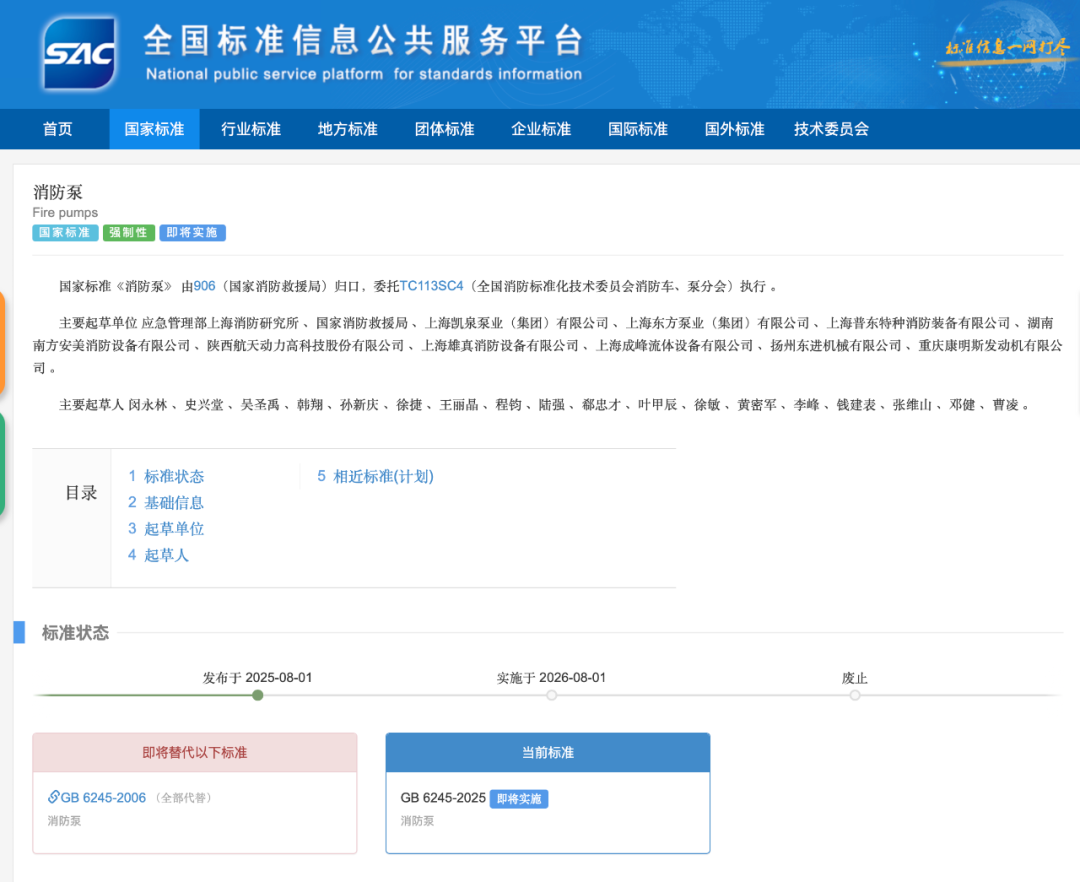Image resolution: width=1080 pixels, height=882 pixels.
Task: Open the 首页 navigation tab
Action: (x=57, y=129)
